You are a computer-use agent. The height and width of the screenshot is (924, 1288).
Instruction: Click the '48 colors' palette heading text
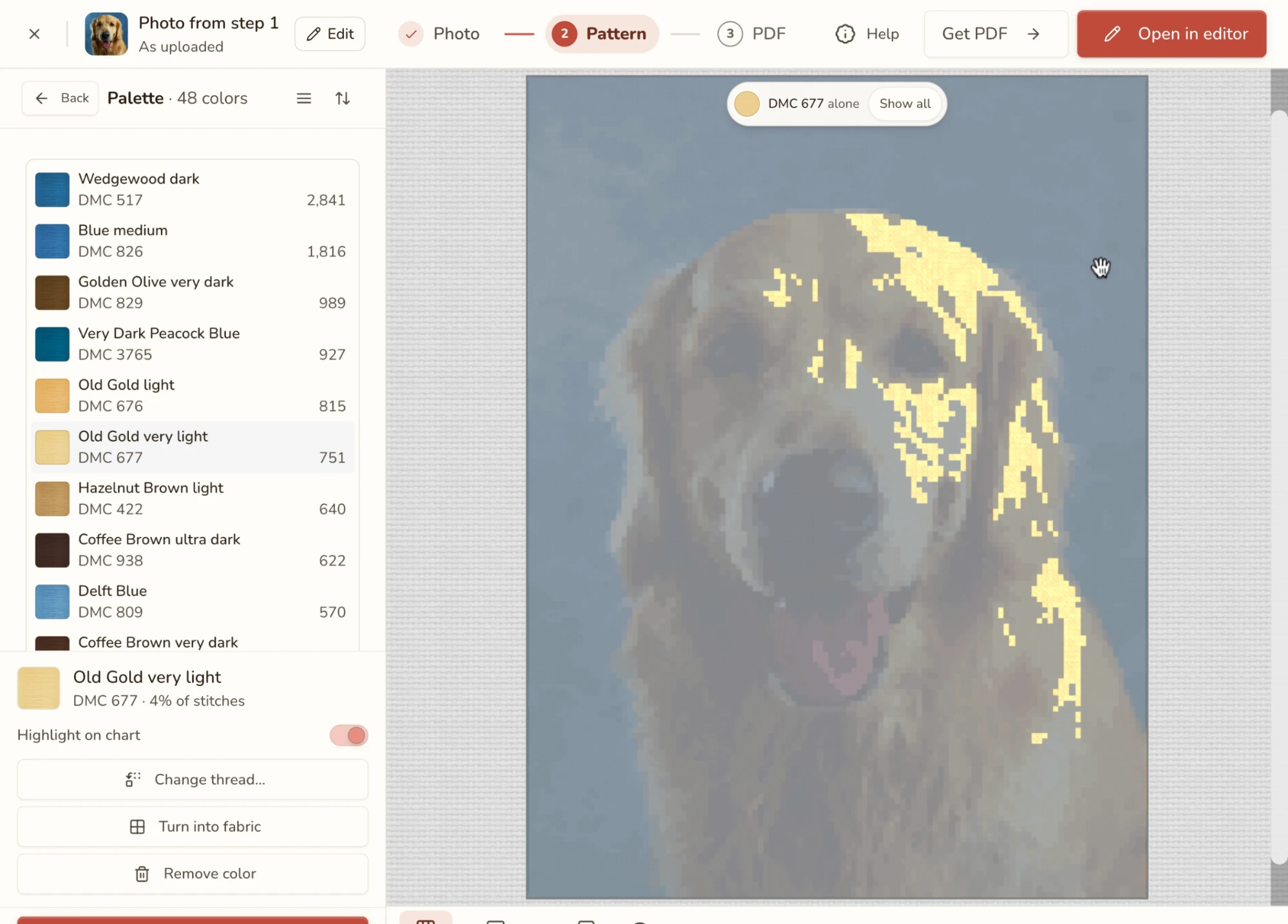point(212,98)
